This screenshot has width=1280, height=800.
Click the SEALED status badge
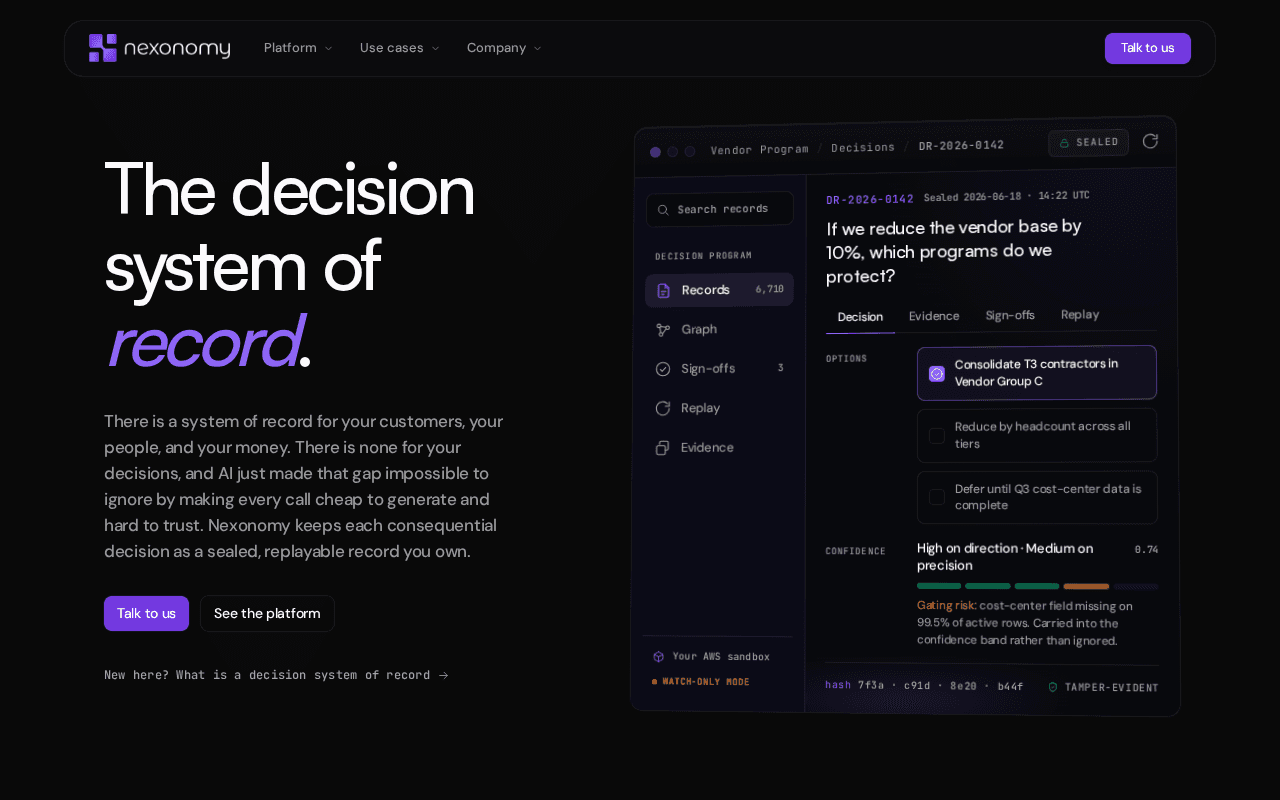click(1089, 142)
